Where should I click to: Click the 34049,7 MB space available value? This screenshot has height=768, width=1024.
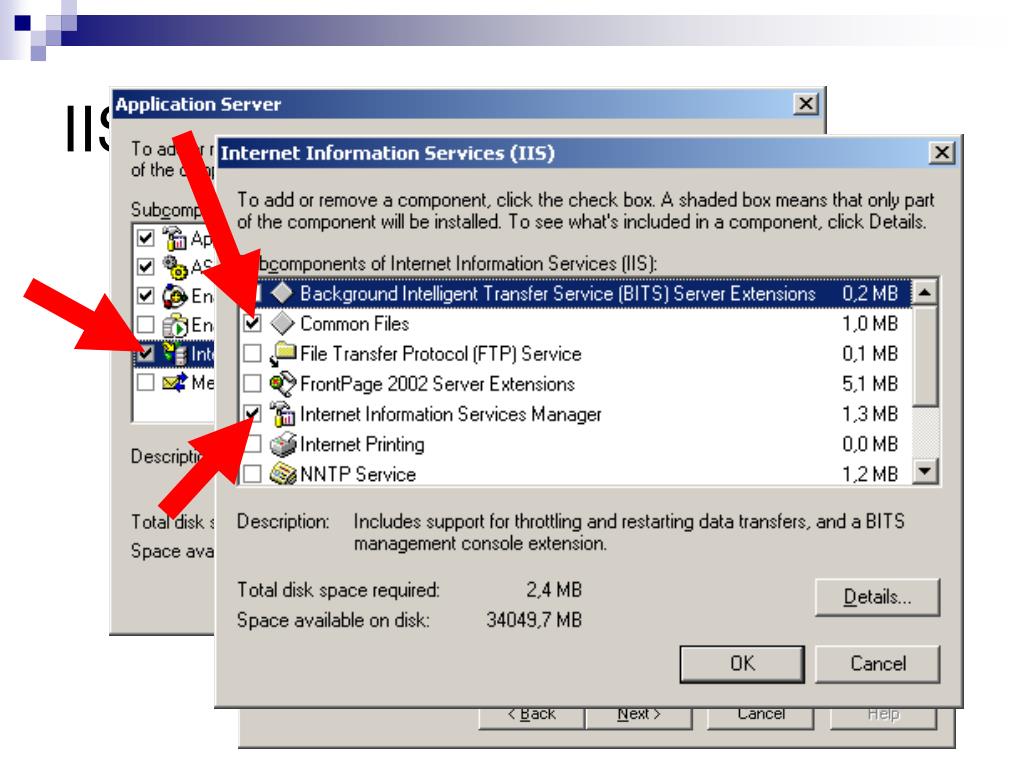(x=534, y=619)
